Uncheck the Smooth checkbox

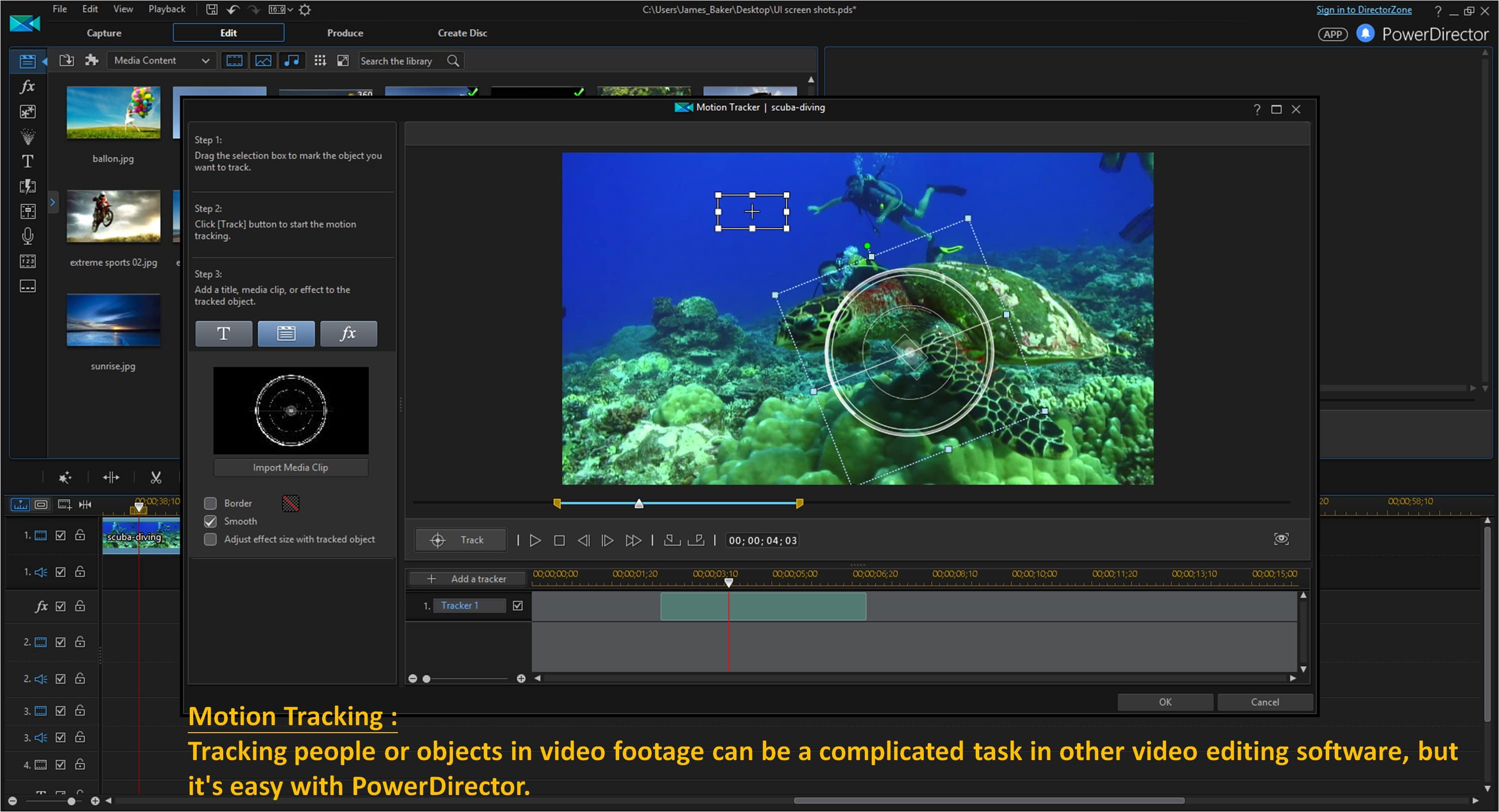point(211,522)
